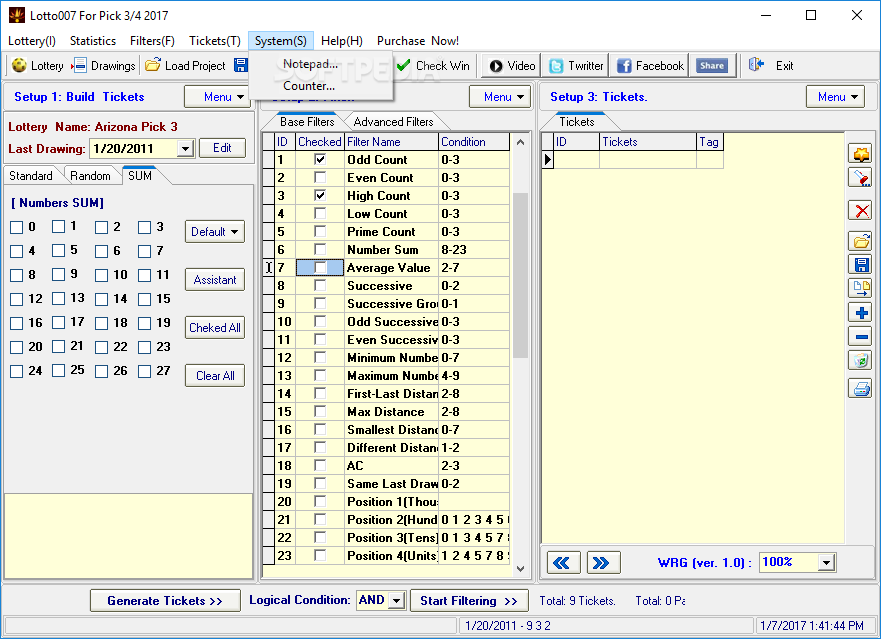The image size is (881, 639).
Task: Click the Load Project folder icon
Action: pos(152,65)
